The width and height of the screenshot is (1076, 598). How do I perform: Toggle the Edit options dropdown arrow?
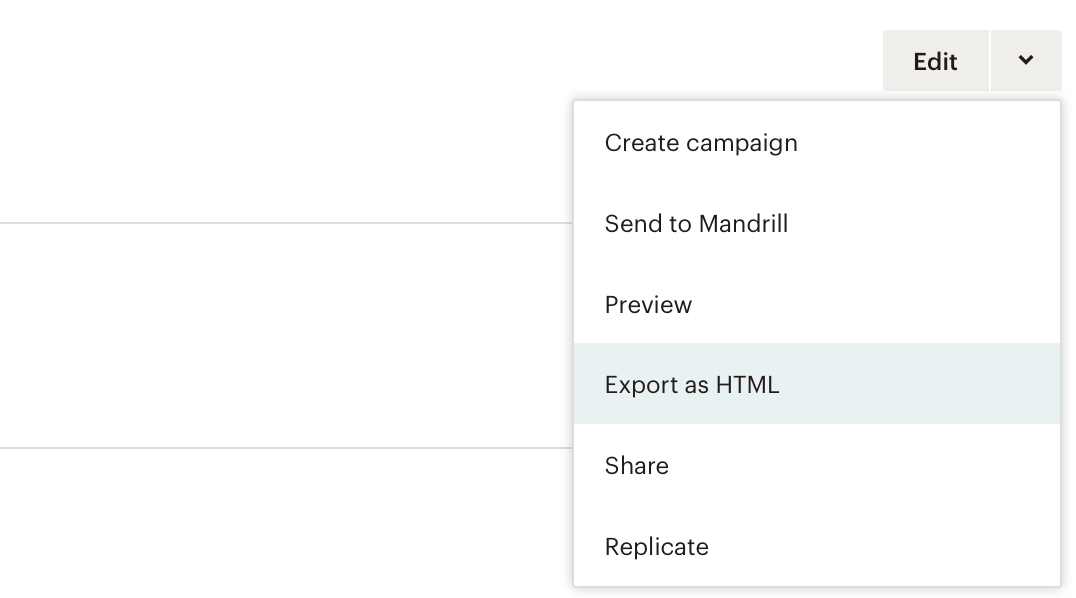[1026, 61]
